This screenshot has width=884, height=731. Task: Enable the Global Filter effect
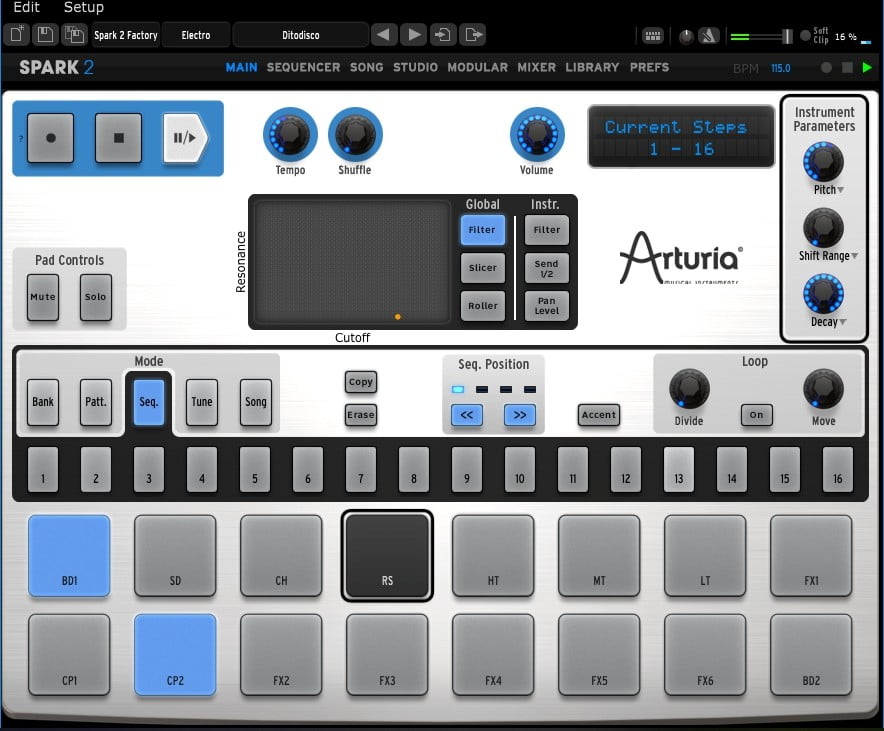pos(483,230)
